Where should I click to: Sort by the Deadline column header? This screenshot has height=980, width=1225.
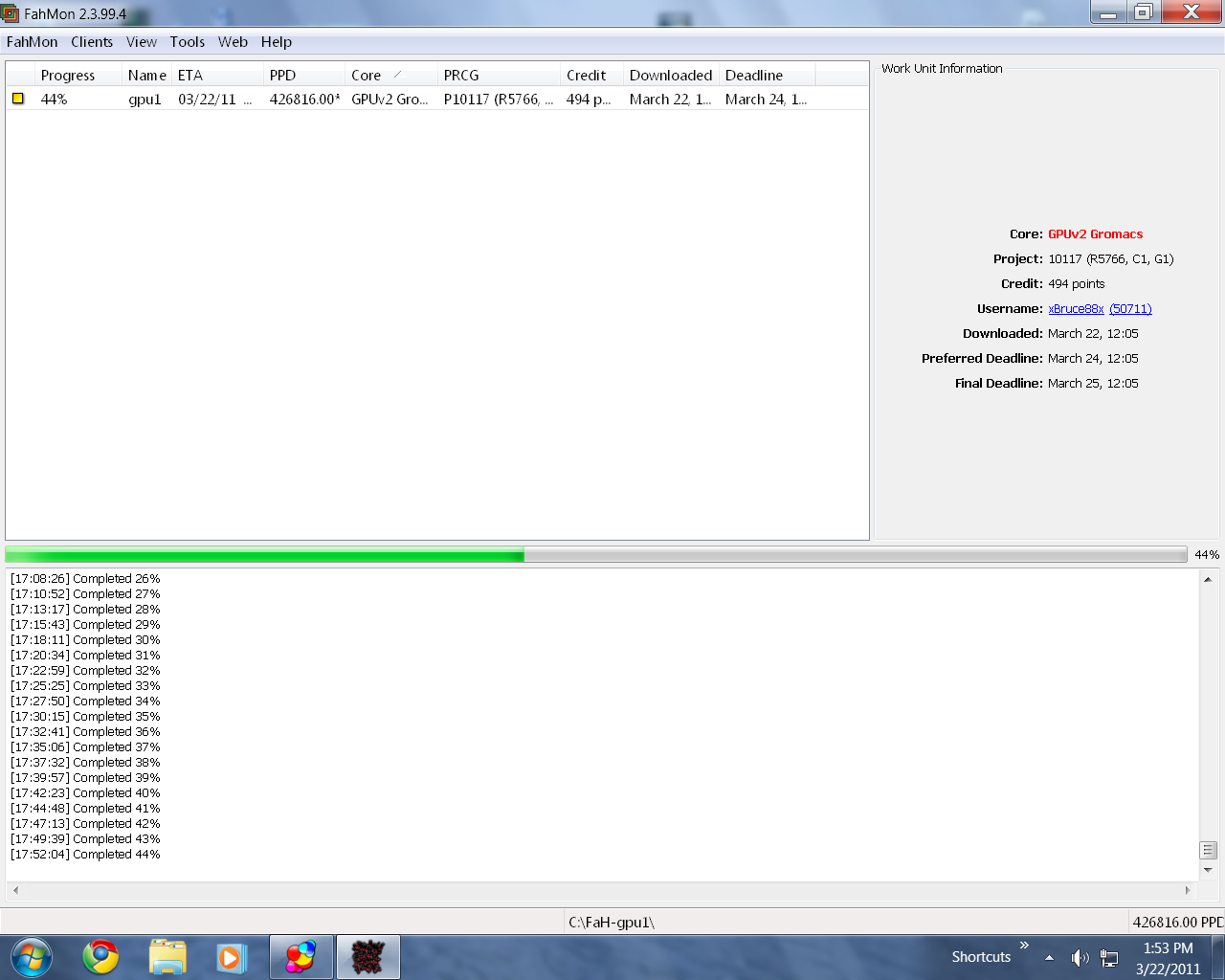pyautogui.click(x=767, y=76)
